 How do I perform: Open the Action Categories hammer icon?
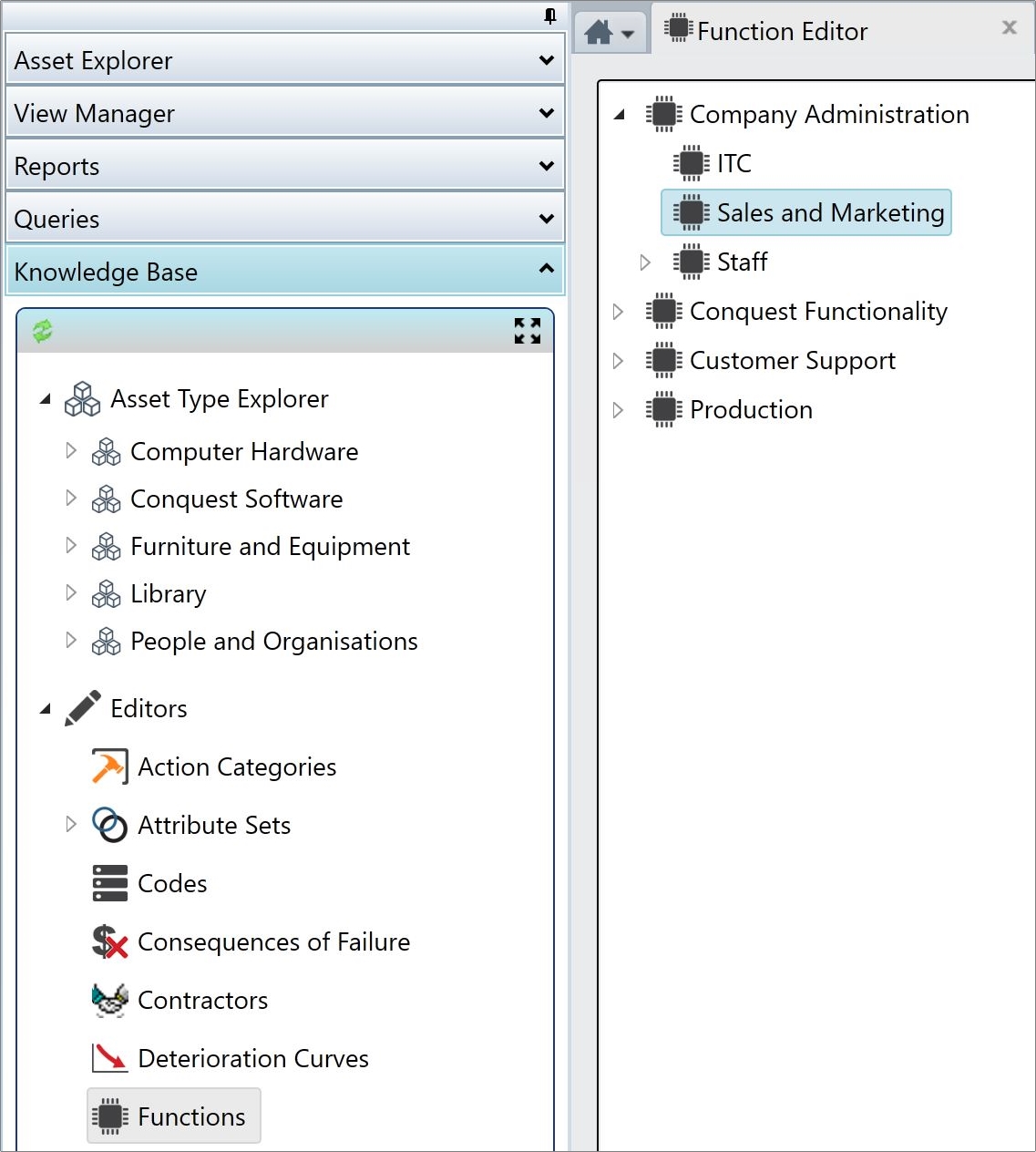[109, 766]
